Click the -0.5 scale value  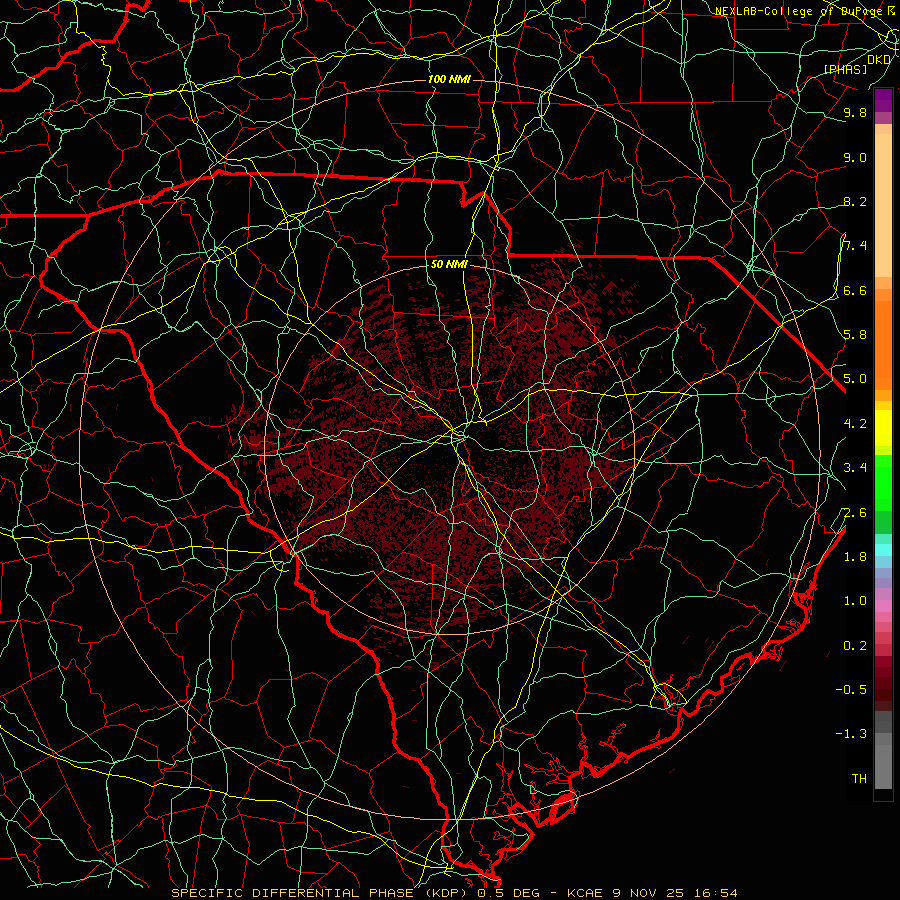coord(851,689)
